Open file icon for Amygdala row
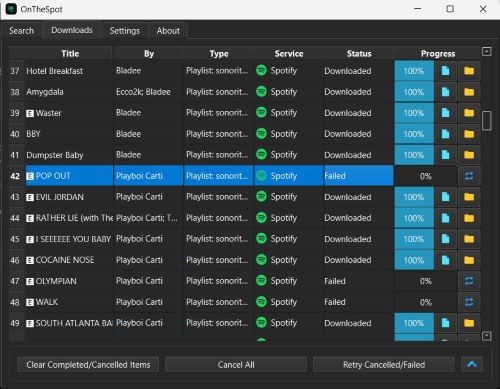The height and width of the screenshot is (389, 500). 445,92
